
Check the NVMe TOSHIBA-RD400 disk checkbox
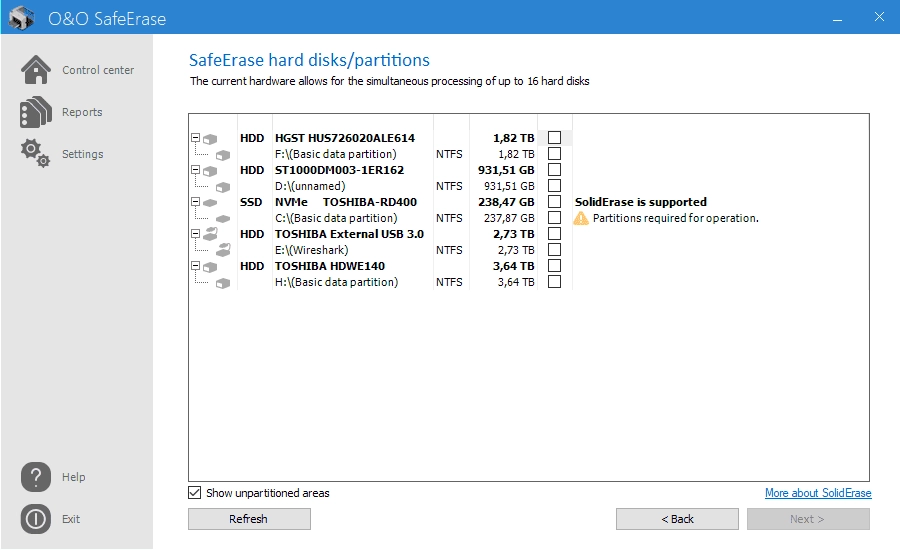(x=554, y=202)
